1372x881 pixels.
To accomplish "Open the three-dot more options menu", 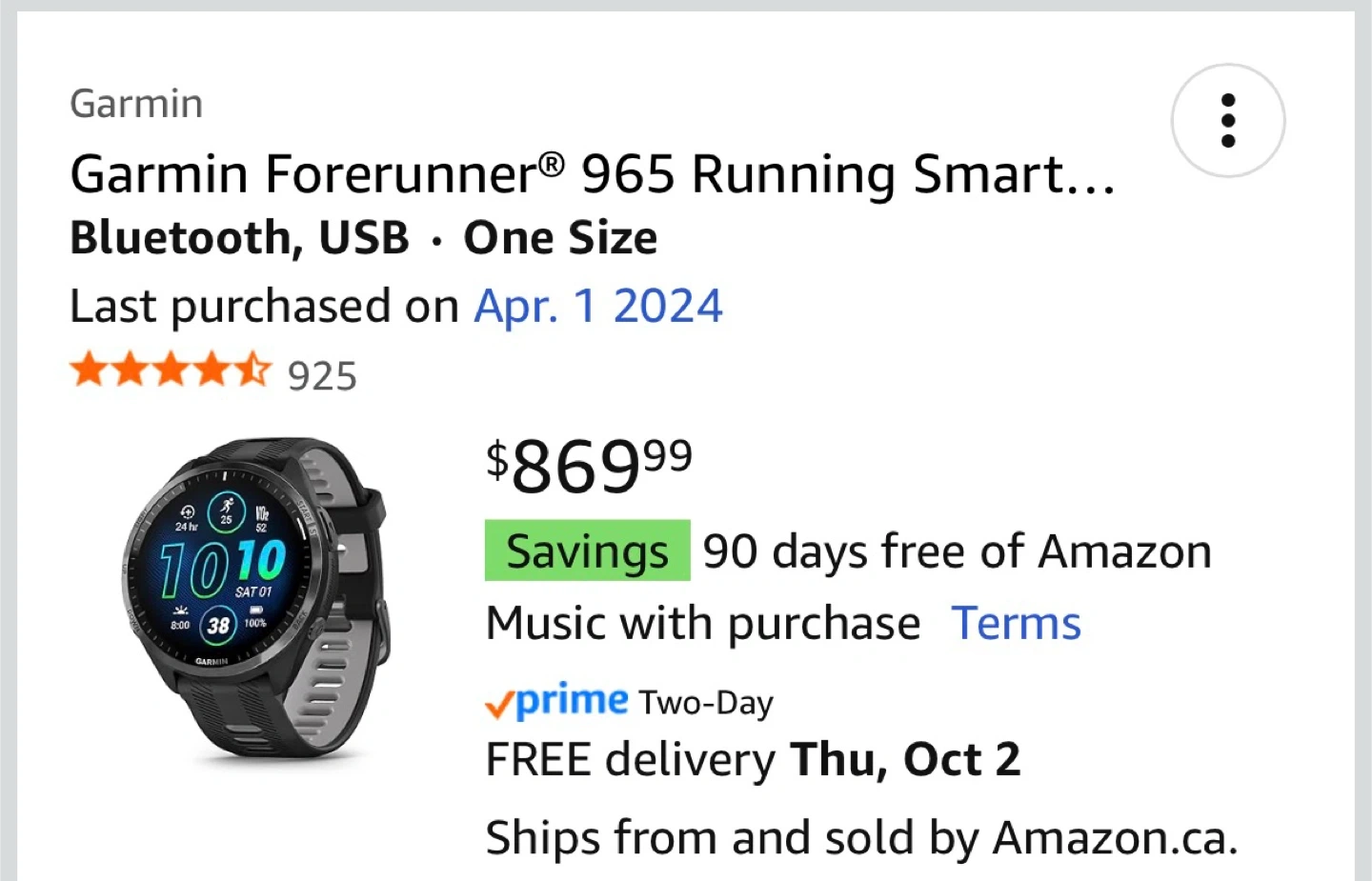I will click(x=1227, y=121).
